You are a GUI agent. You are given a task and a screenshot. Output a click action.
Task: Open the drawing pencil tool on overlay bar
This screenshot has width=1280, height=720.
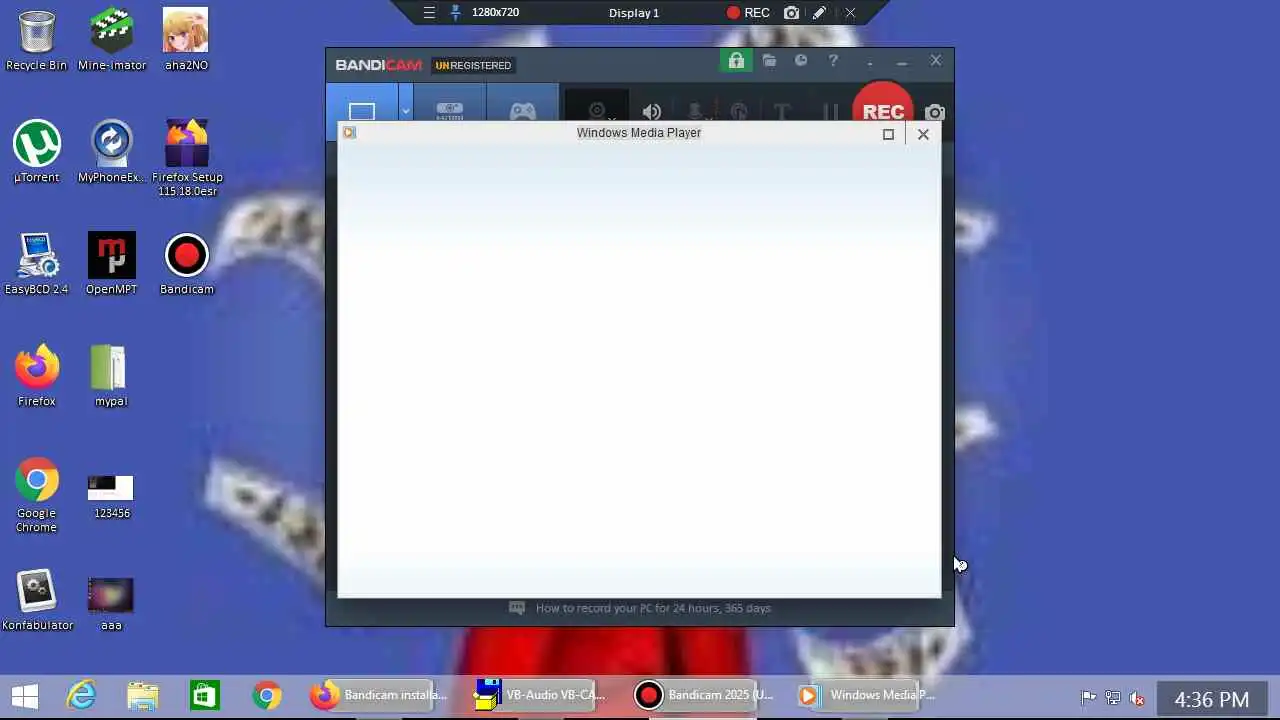click(820, 13)
